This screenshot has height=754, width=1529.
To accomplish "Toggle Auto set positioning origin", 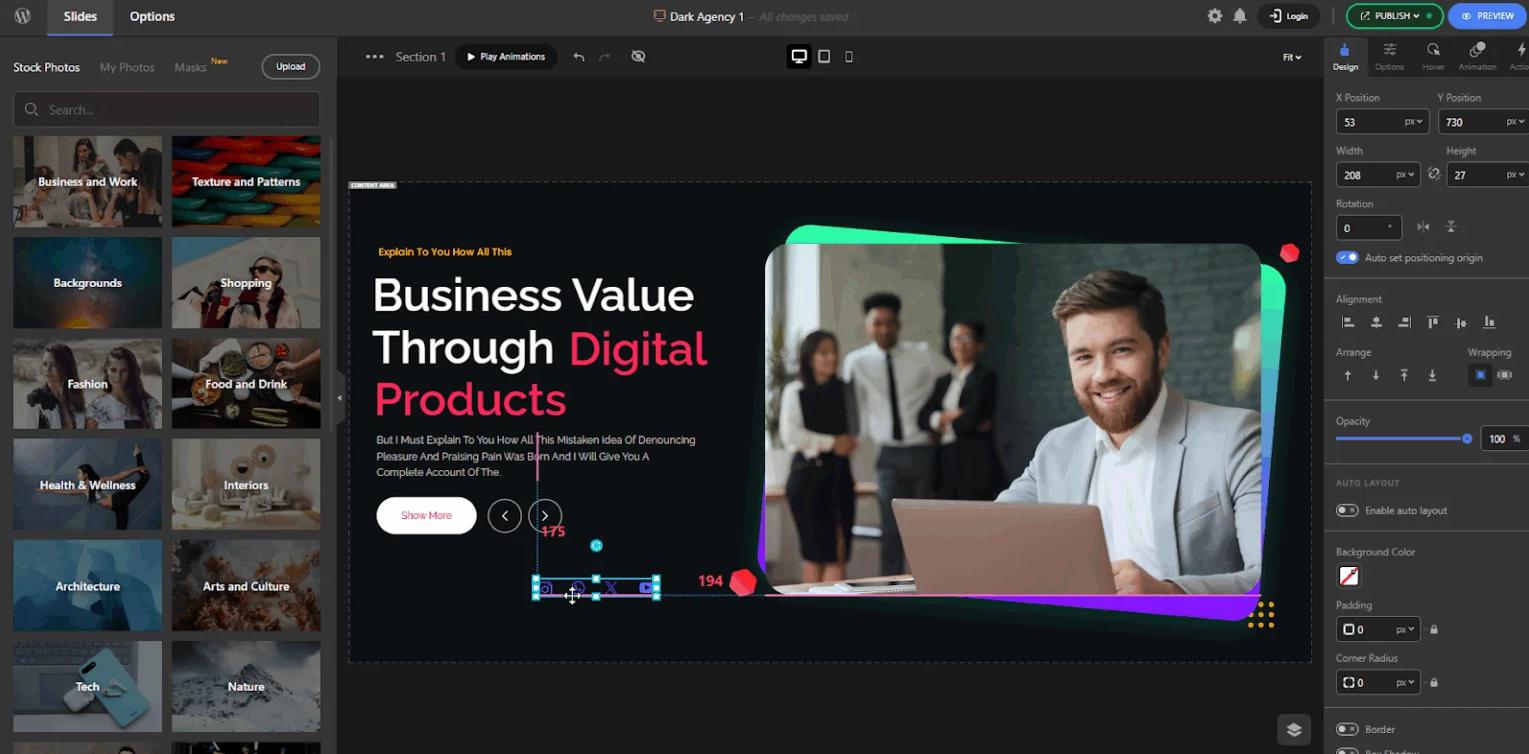I will (x=1347, y=257).
